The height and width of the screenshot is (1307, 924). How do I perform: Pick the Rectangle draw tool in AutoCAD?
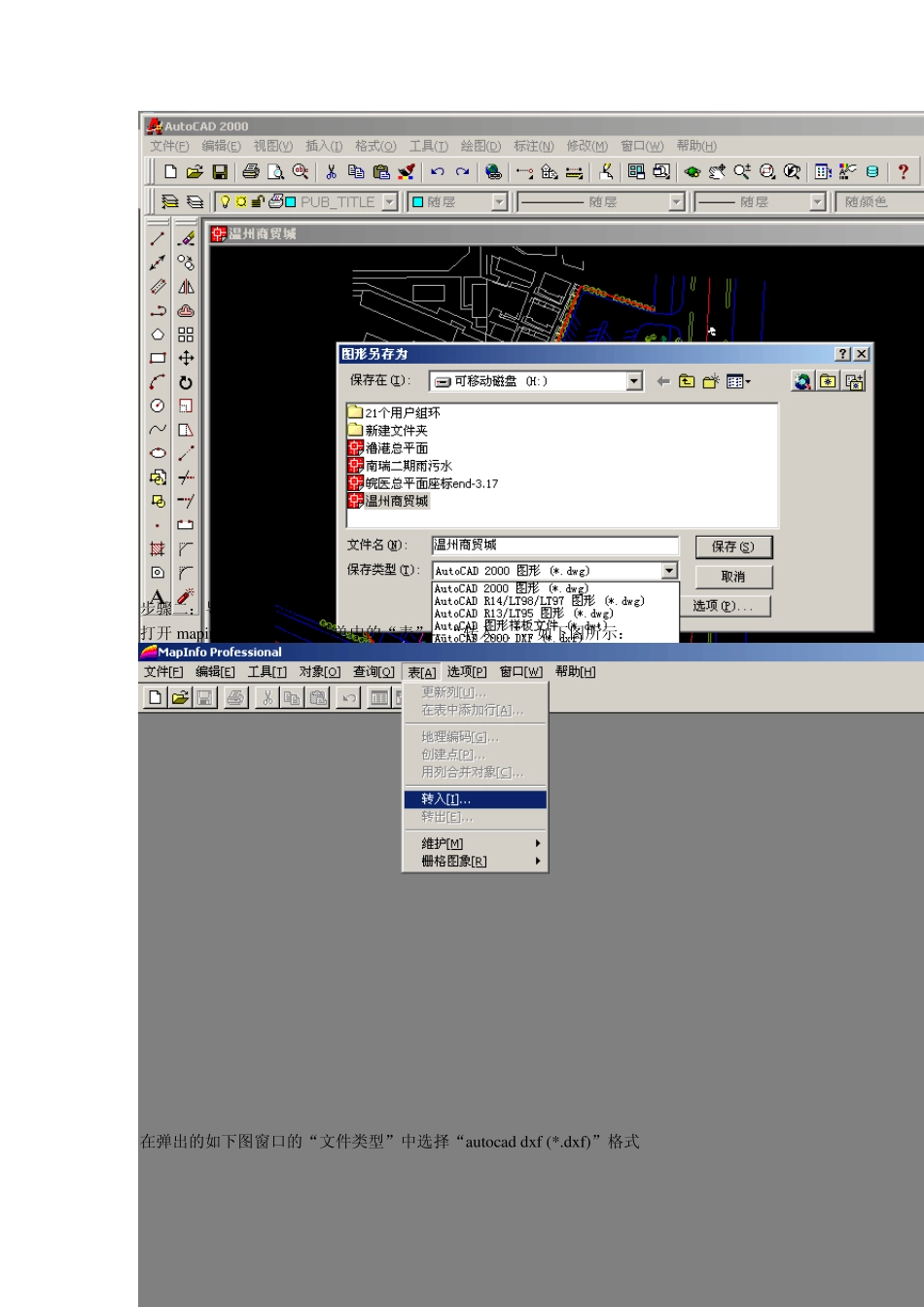pyautogui.click(x=158, y=358)
